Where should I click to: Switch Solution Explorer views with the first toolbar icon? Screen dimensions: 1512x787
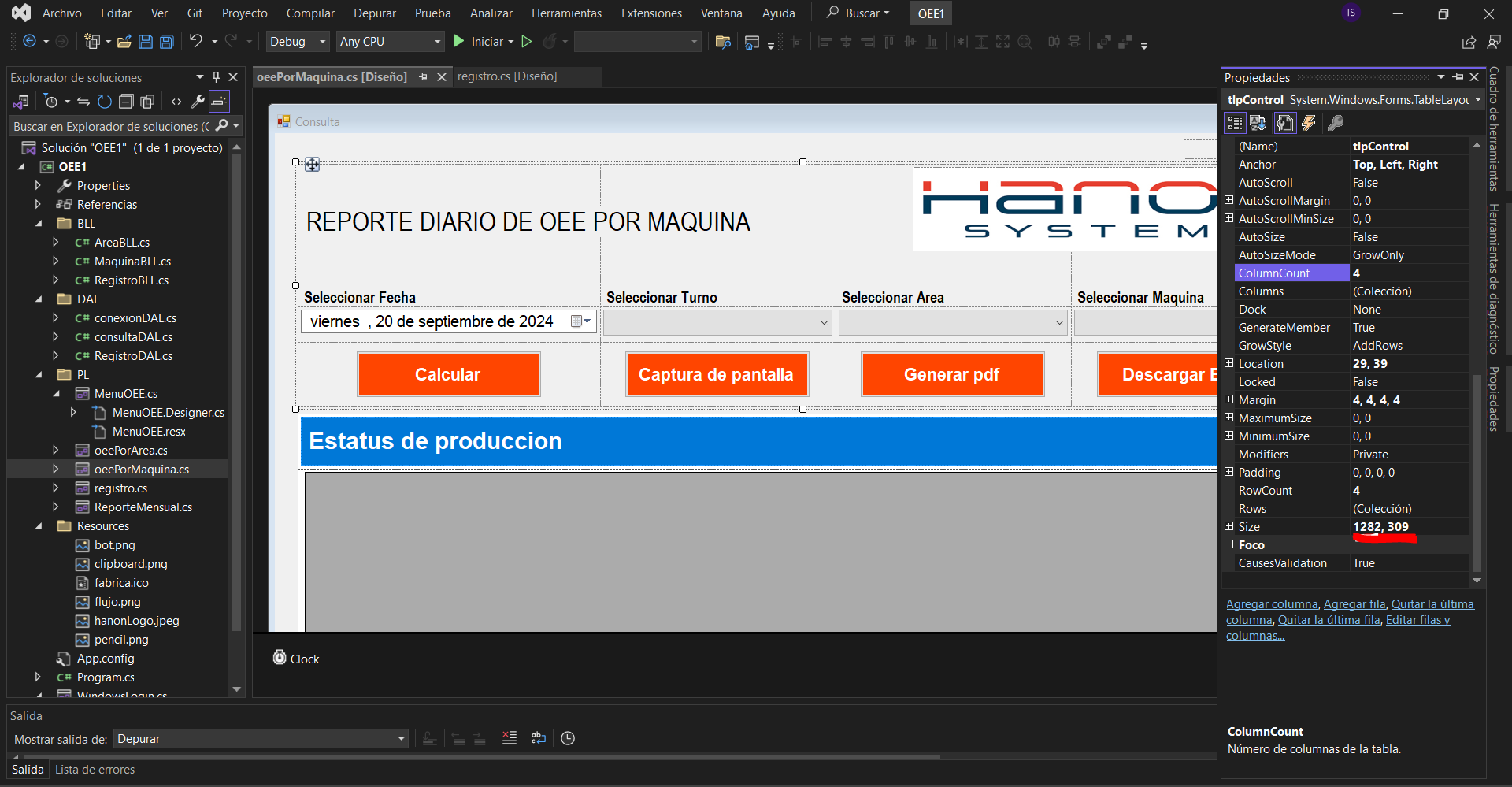21,102
